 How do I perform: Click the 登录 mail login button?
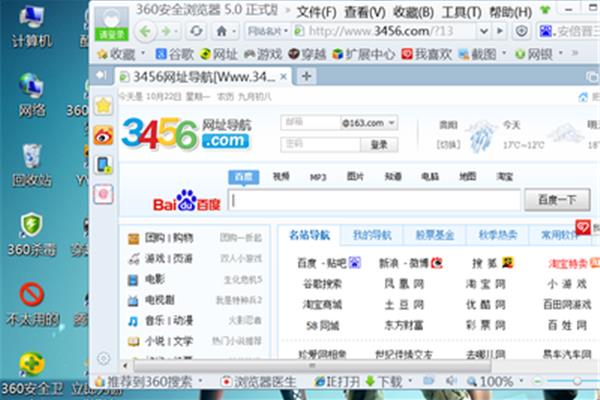tap(379, 145)
